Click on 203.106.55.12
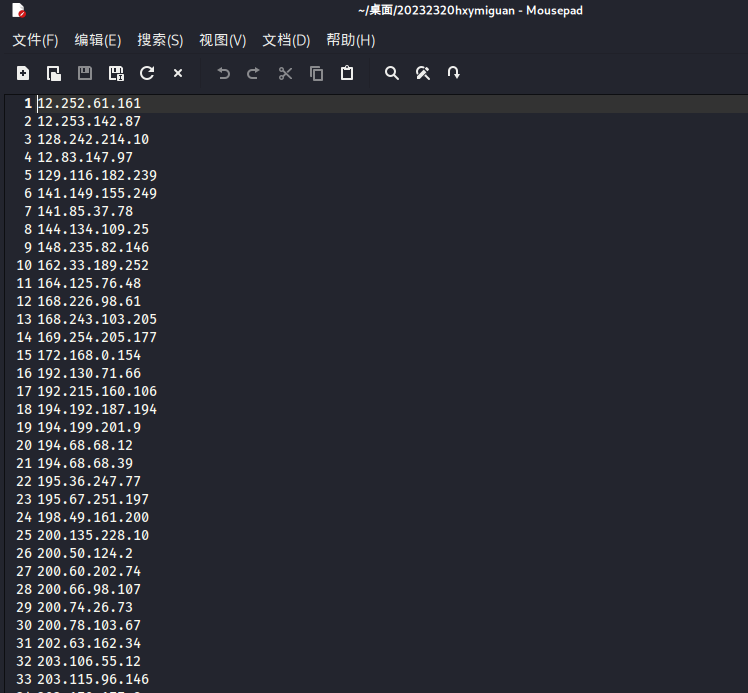The height and width of the screenshot is (693, 748). click(x=89, y=662)
